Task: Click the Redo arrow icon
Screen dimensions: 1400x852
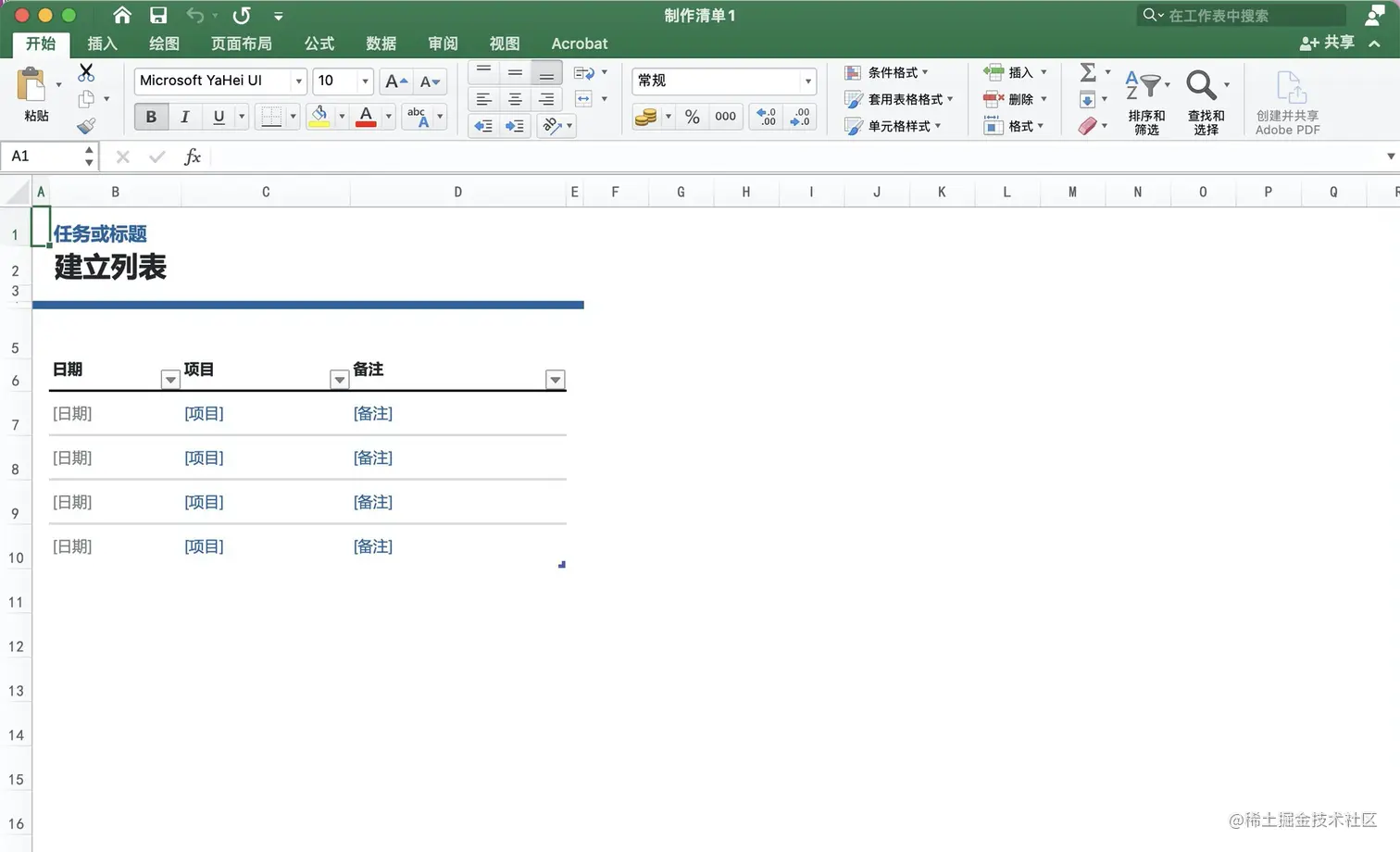Action: click(x=242, y=15)
